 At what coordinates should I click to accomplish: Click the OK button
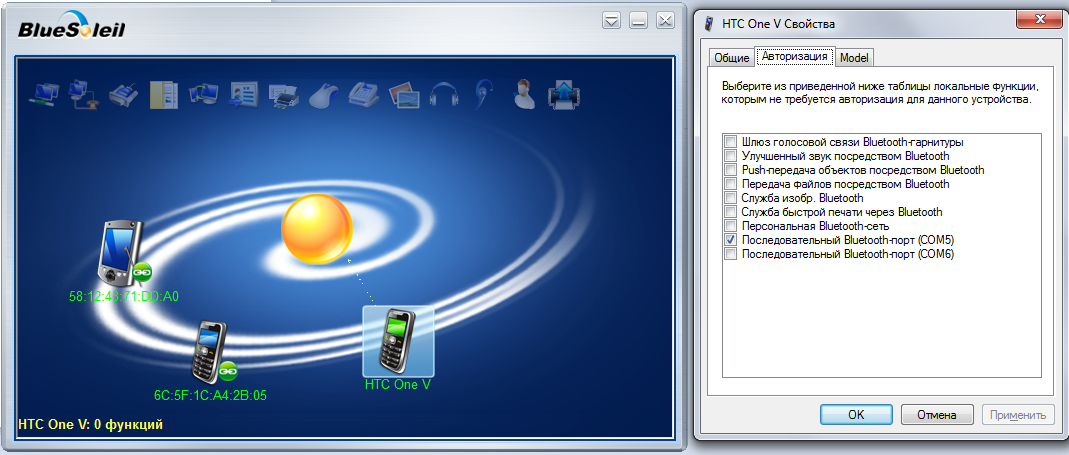856,414
